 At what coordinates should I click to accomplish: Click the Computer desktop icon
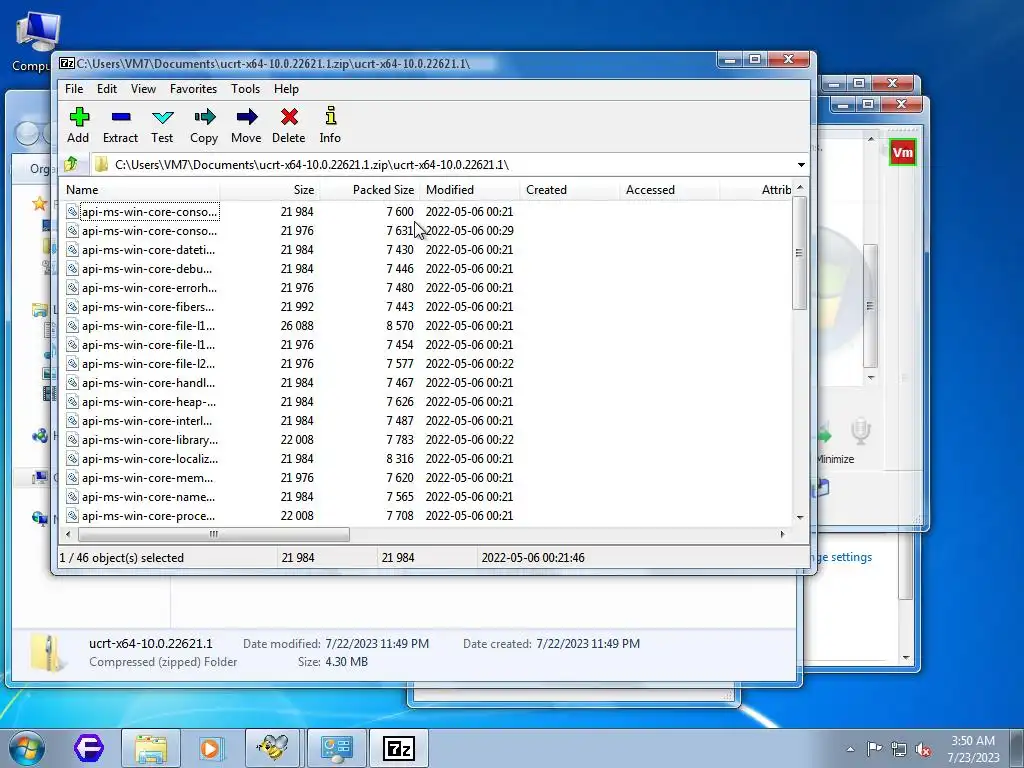tap(37, 42)
